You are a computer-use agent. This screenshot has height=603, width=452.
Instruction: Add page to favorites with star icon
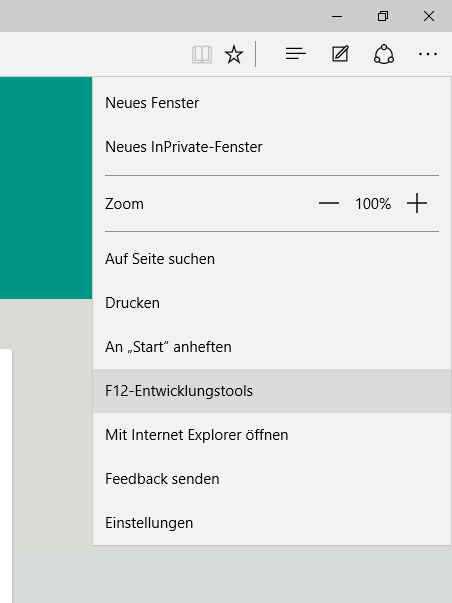tap(234, 54)
